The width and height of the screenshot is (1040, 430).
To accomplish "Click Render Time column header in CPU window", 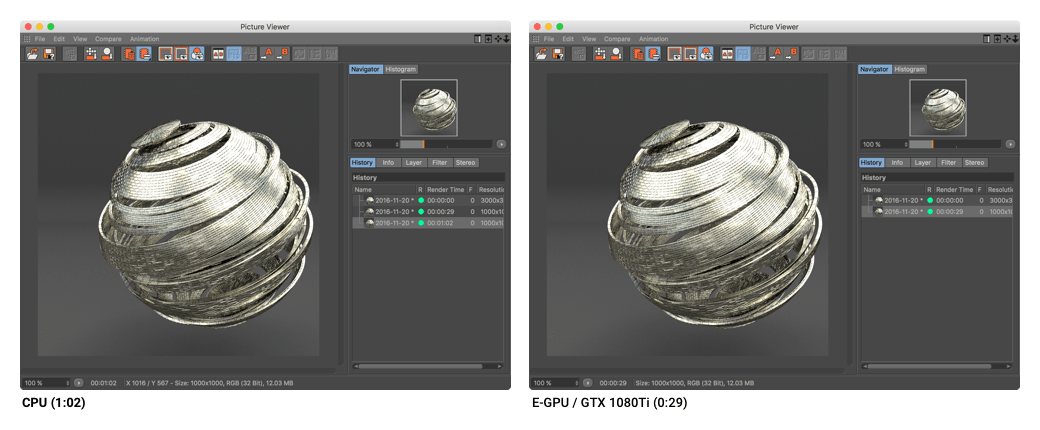I will point(445,190).
